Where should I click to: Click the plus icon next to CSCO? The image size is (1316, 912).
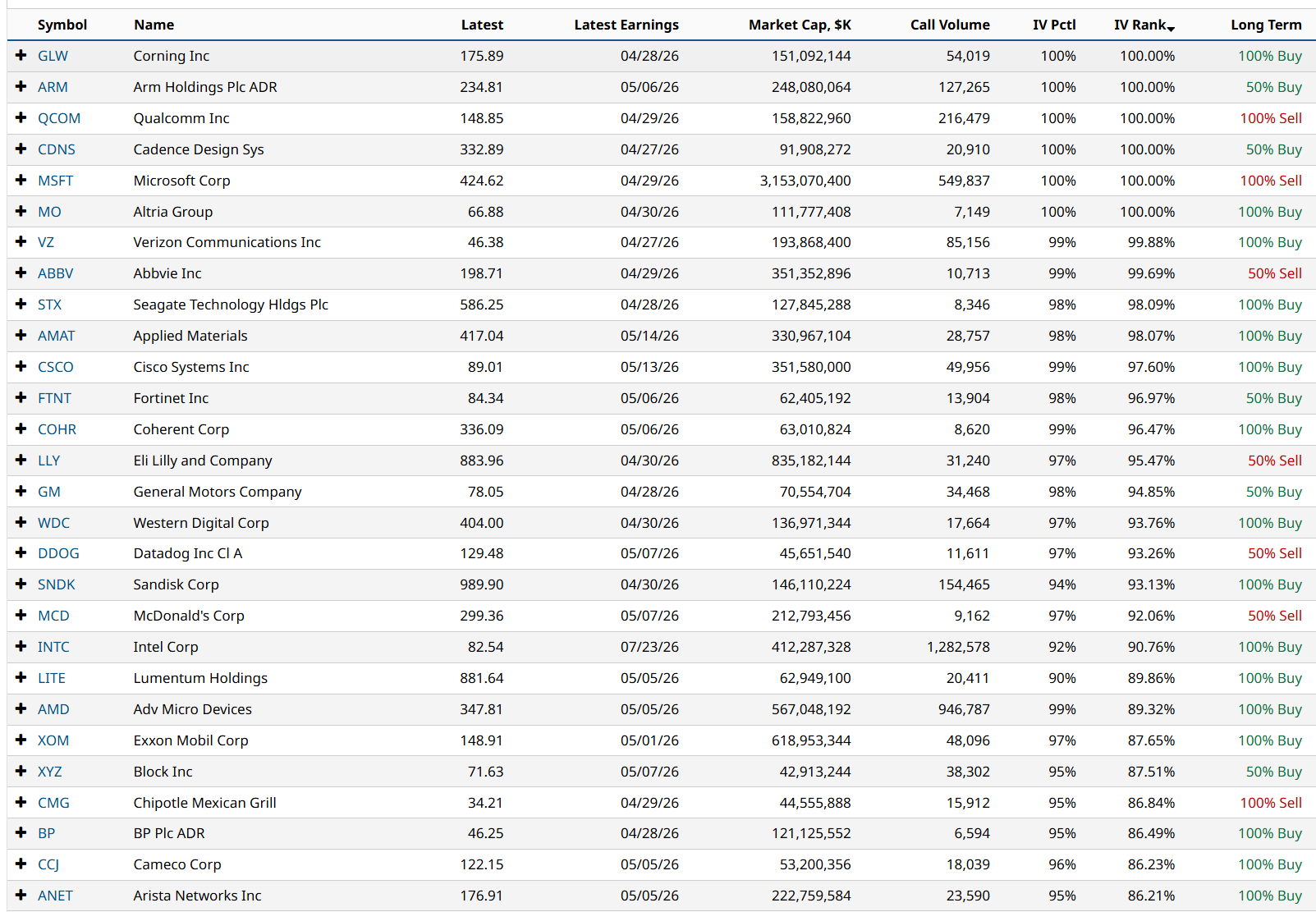pyautogui.click(x=21, y=366)
